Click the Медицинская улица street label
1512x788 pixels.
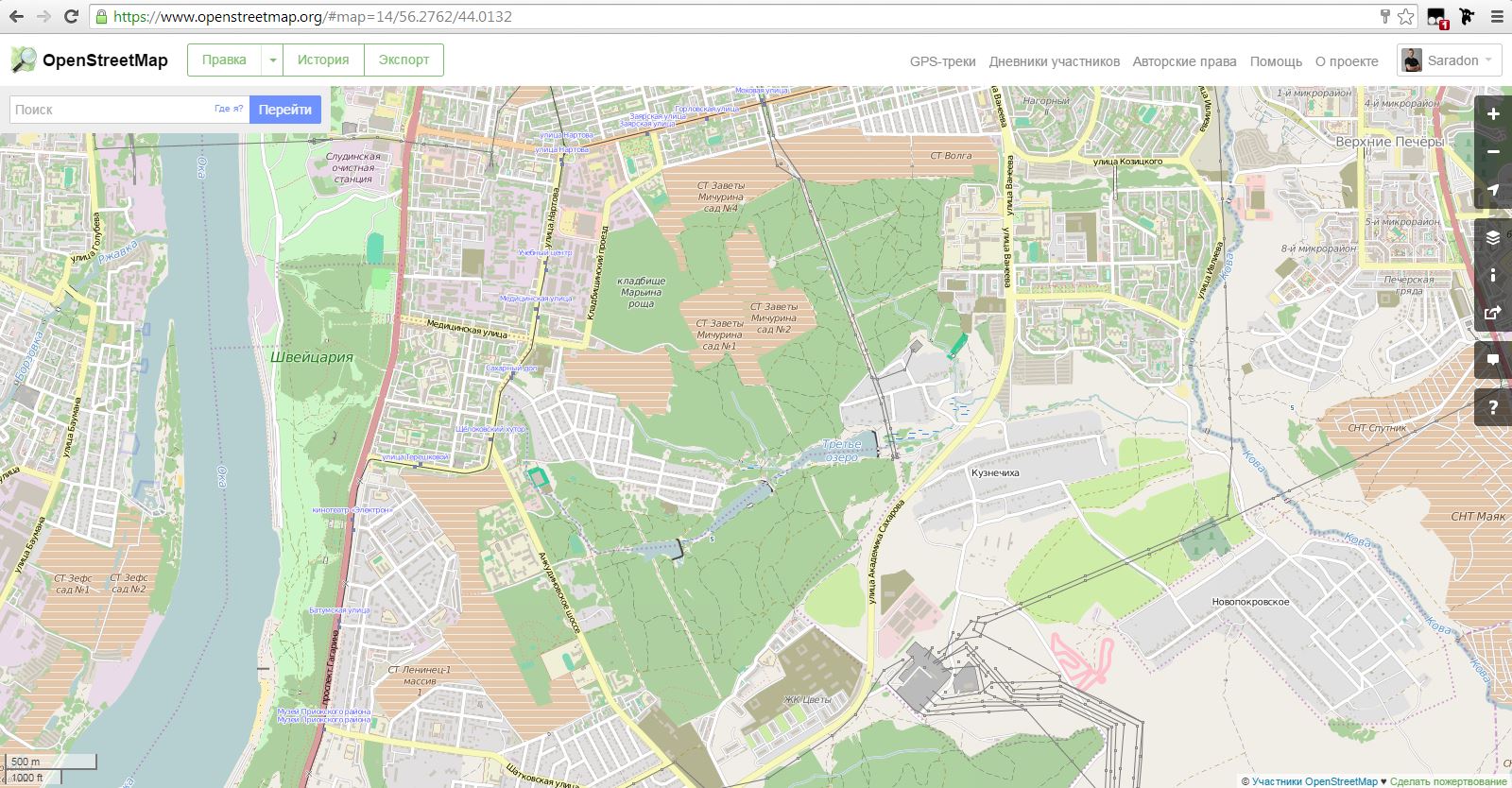pyautogui.click(x=466, y=328)
